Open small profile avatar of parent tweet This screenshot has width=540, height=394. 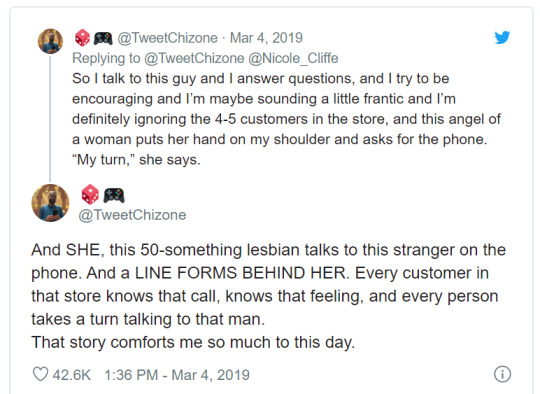(50, 41)
